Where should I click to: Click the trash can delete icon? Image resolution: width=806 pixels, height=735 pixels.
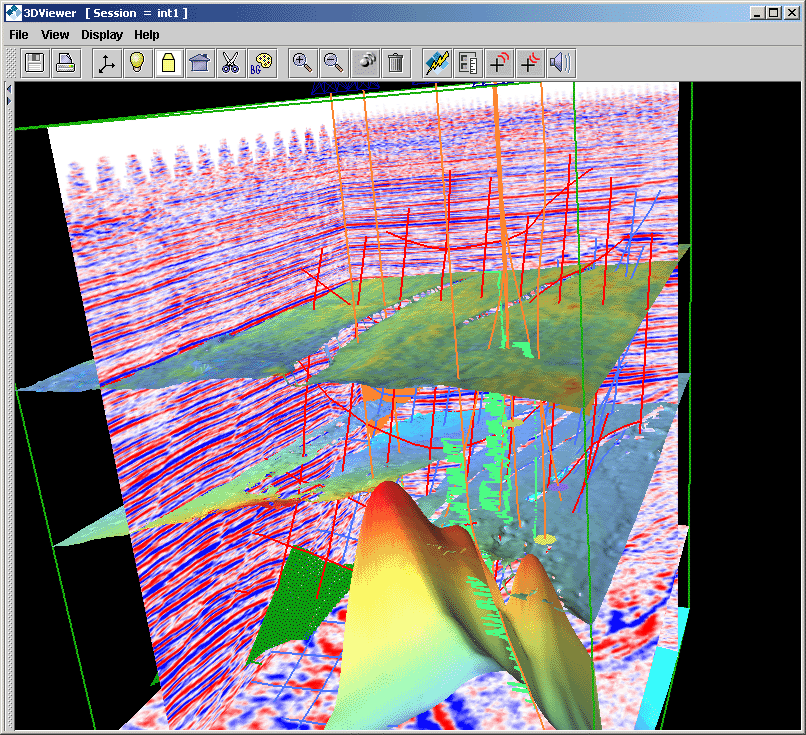(396, 64)
